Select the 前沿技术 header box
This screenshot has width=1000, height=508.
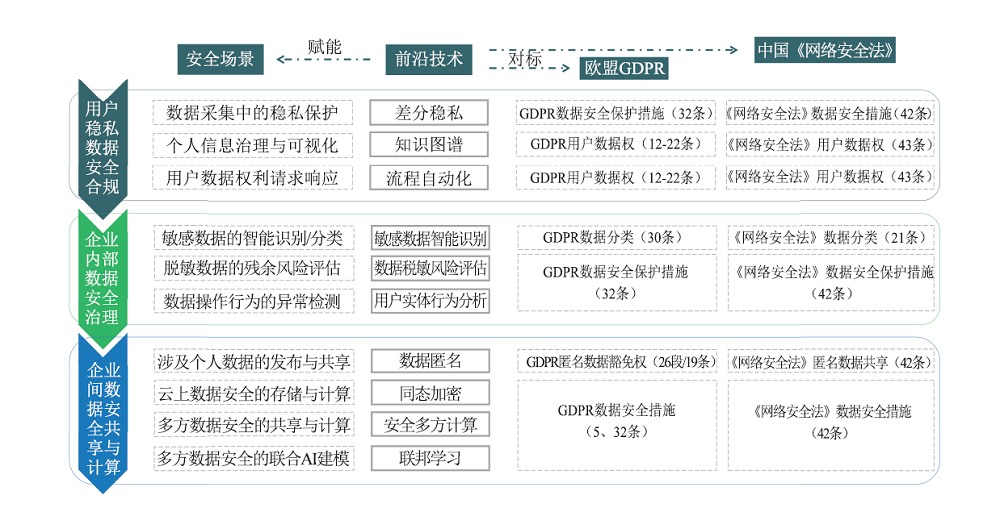(429, 60)
